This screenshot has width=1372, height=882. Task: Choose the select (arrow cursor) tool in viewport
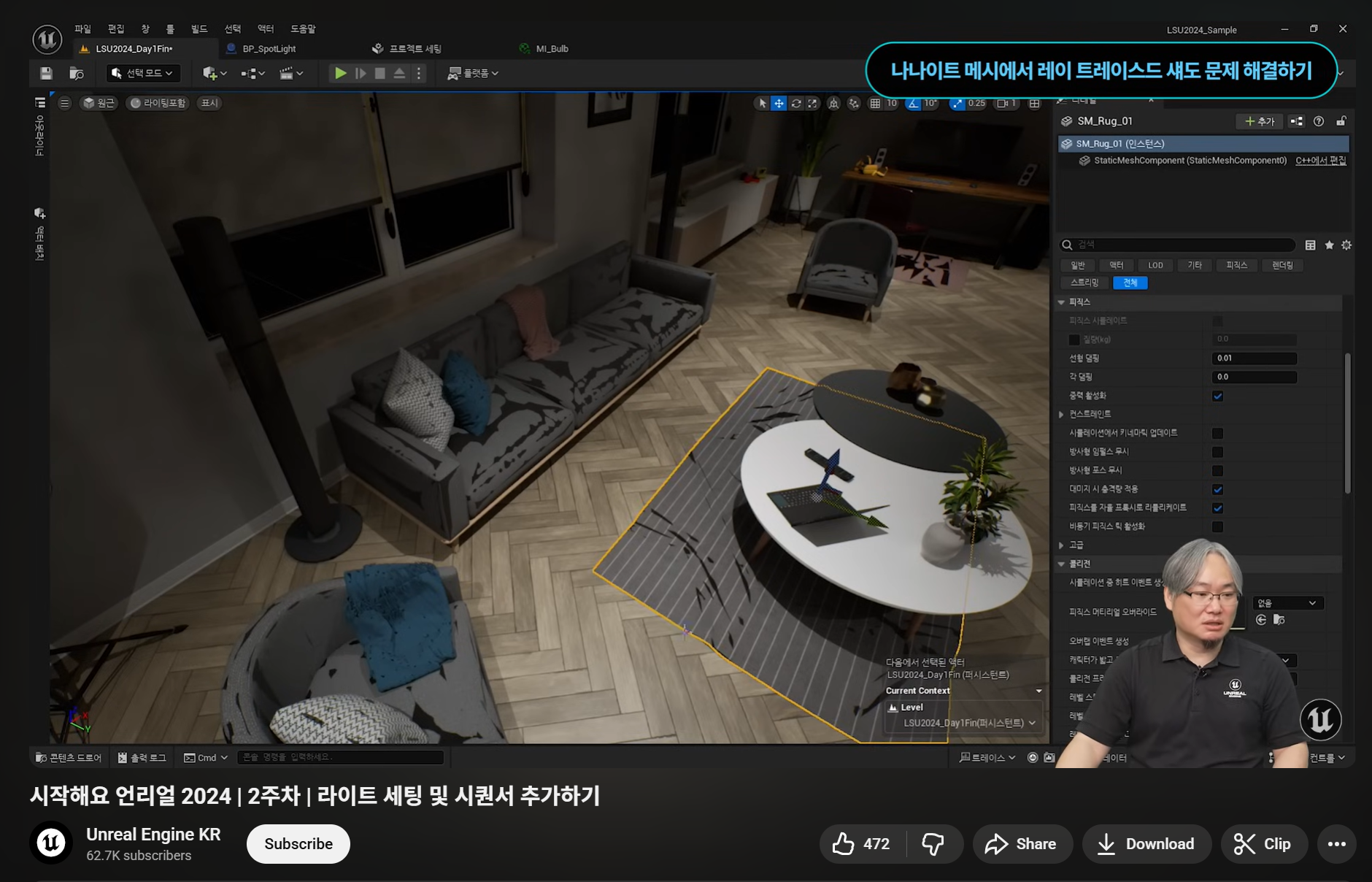763,104
